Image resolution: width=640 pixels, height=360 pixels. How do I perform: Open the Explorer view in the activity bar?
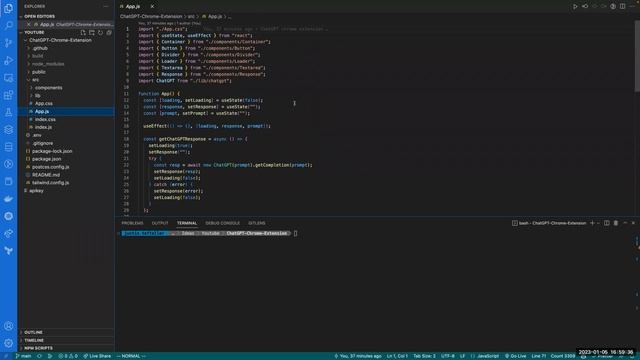pos(8,8)
